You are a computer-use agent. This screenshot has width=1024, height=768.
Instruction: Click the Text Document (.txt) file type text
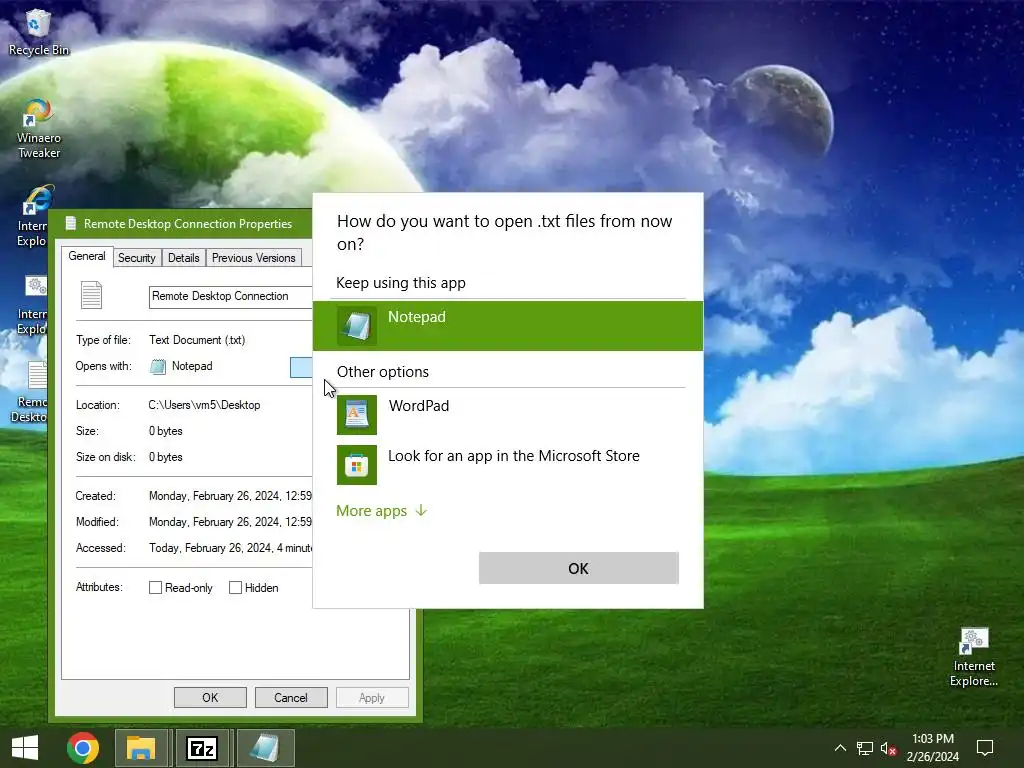197,340
